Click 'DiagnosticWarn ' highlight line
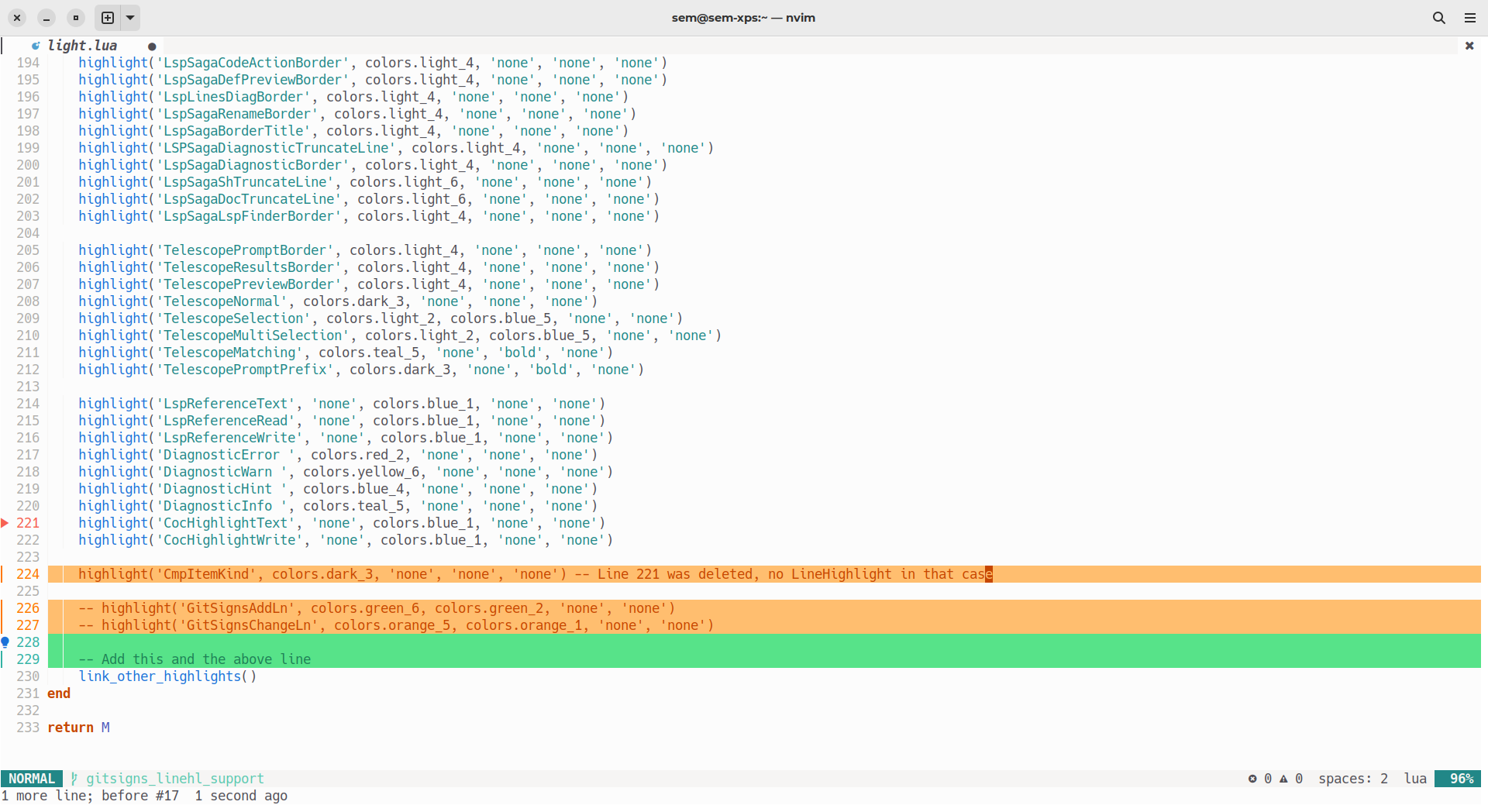Viewport: 1488px width, 812px height. click(x=346, y=472)
